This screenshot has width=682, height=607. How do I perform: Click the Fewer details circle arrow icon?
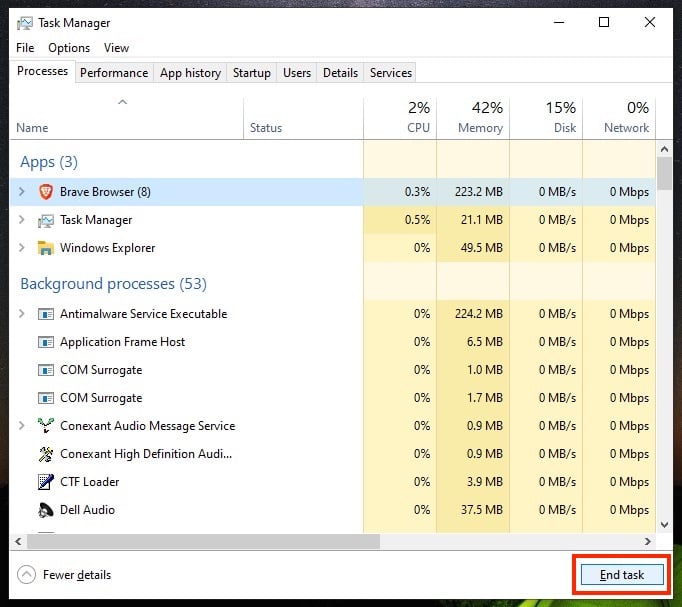point(26,575)
